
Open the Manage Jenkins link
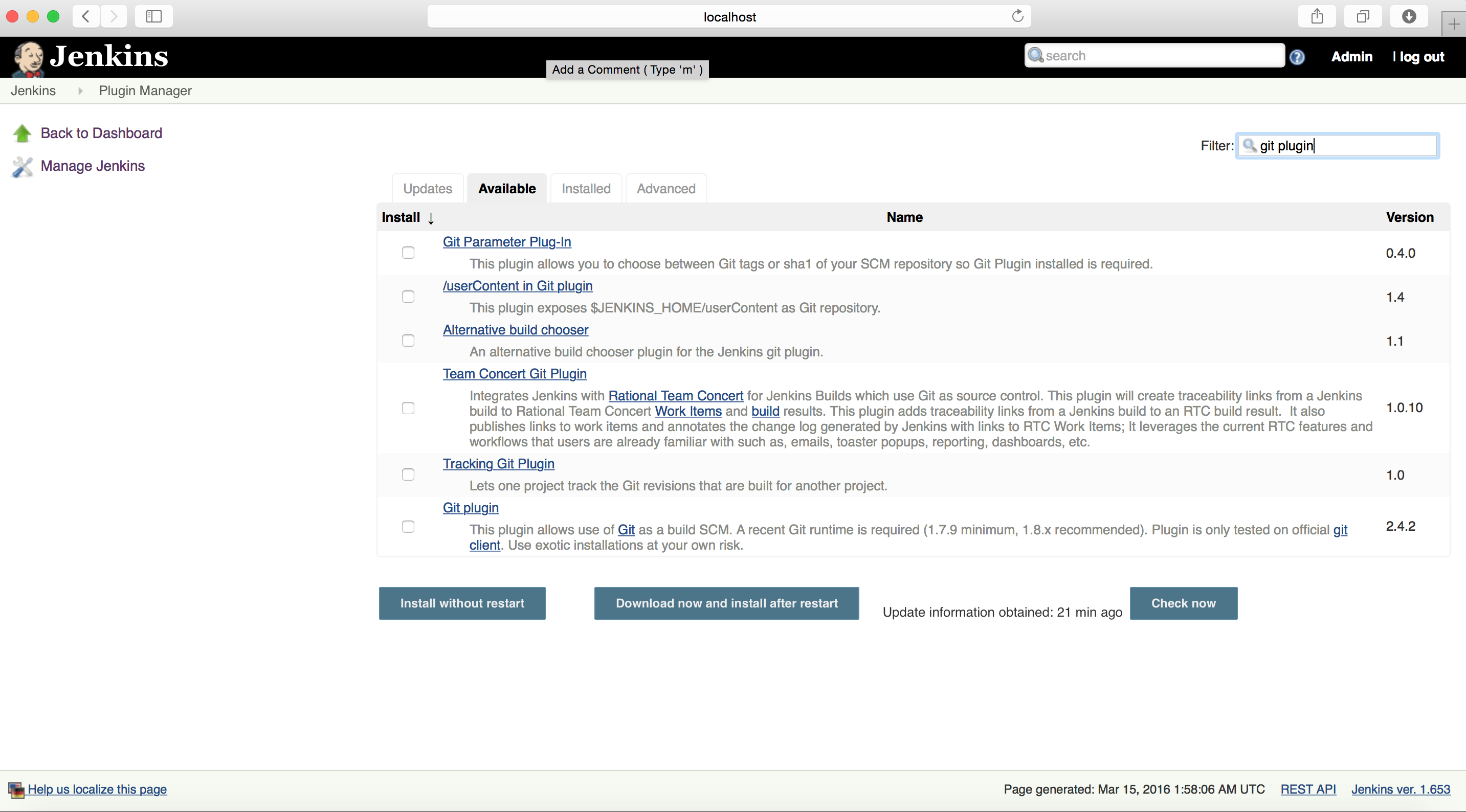[93, 166]
